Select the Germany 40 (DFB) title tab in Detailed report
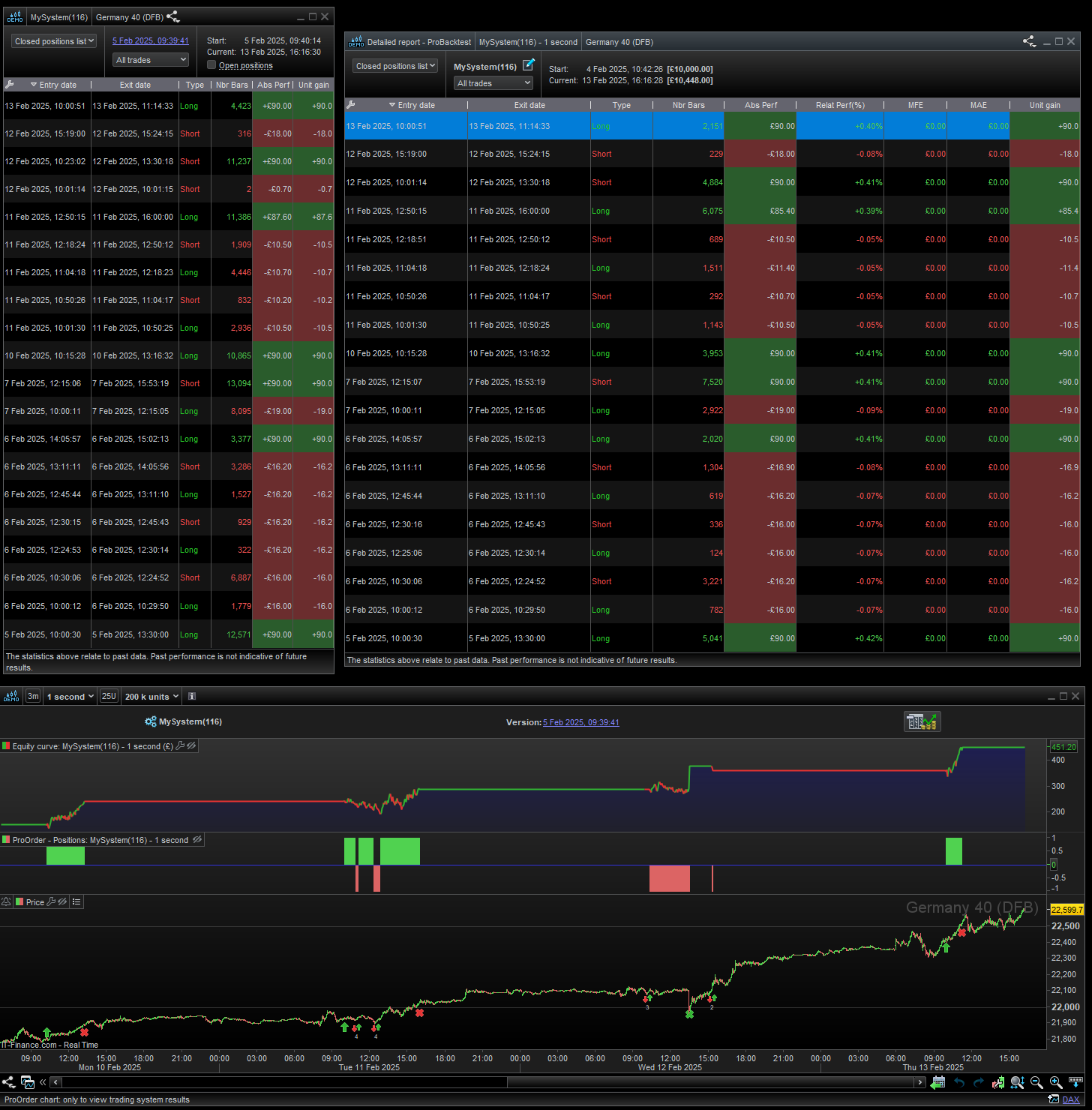This screenshot has height=1110, width=1092. [x=619, y=42]
